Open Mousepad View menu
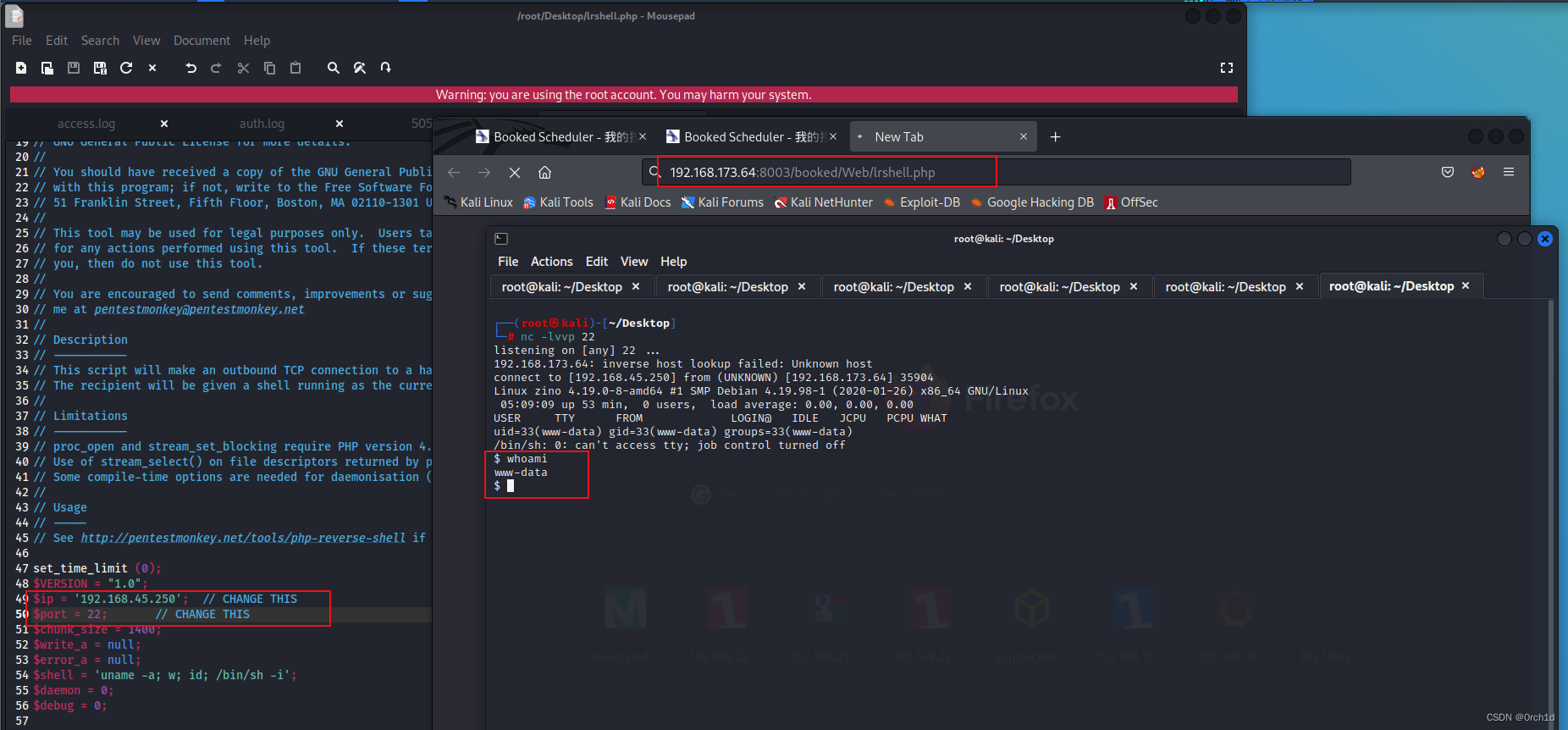The image size is (1568, 730). click(x=146, y=41)
